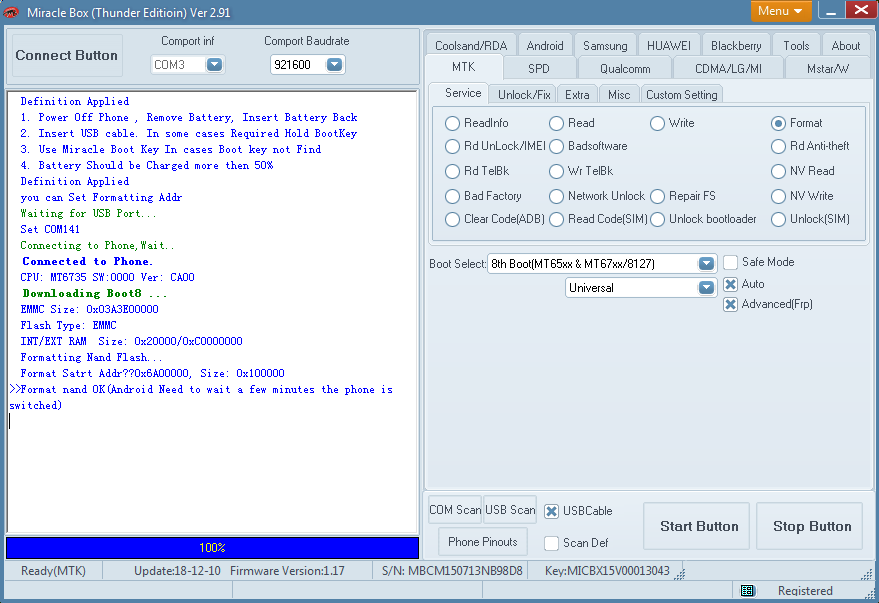Image resolution: width=879 pixels, height=603 pixels.
Task: Open the Extra sub-tab
Action: click(577, 95)
